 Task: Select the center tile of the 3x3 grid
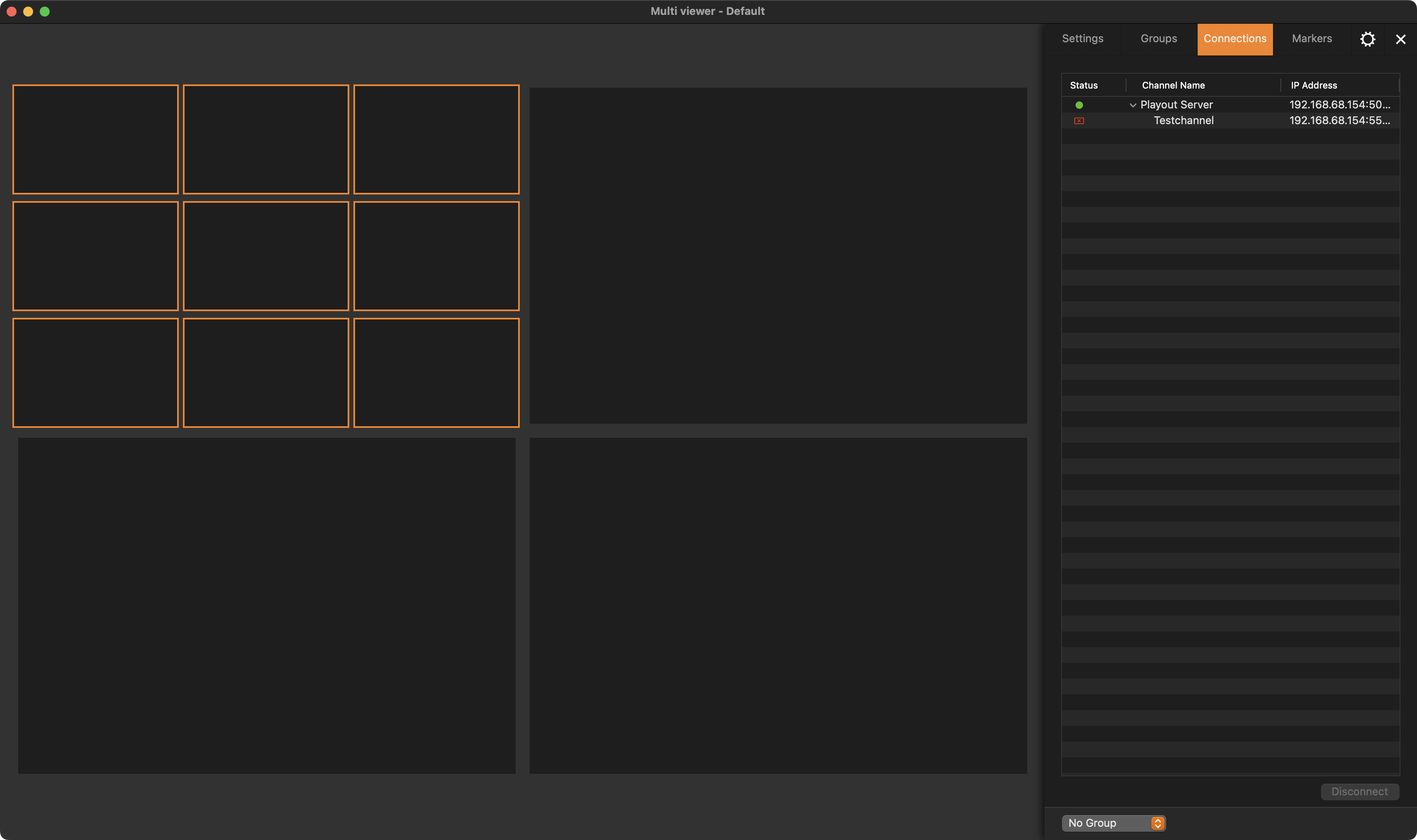pos(266,256)
